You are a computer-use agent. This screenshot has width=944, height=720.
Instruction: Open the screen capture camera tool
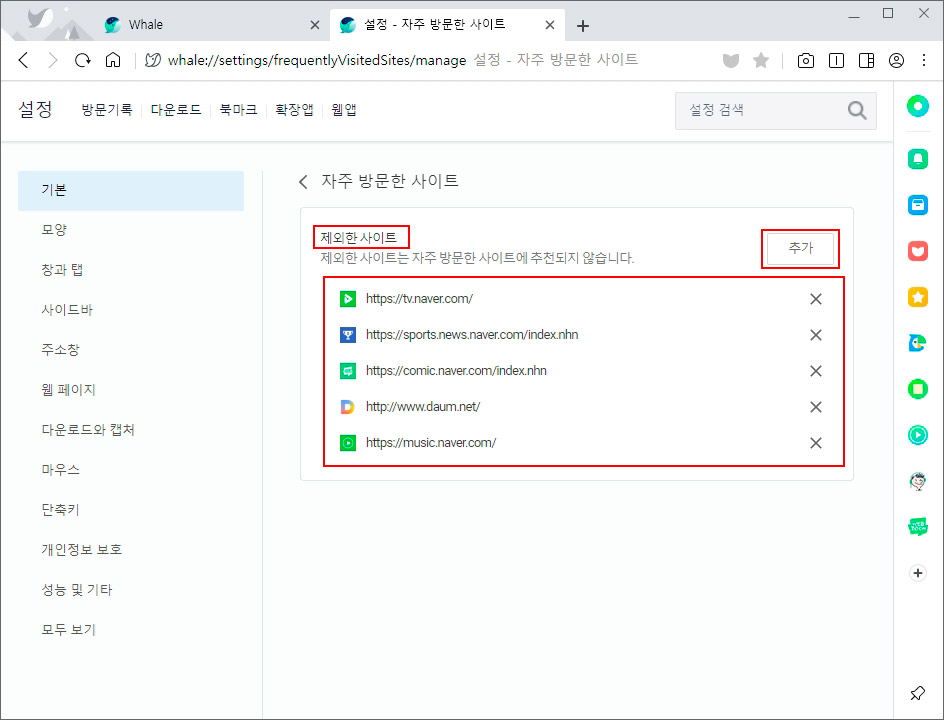click(x=806, y=60)
